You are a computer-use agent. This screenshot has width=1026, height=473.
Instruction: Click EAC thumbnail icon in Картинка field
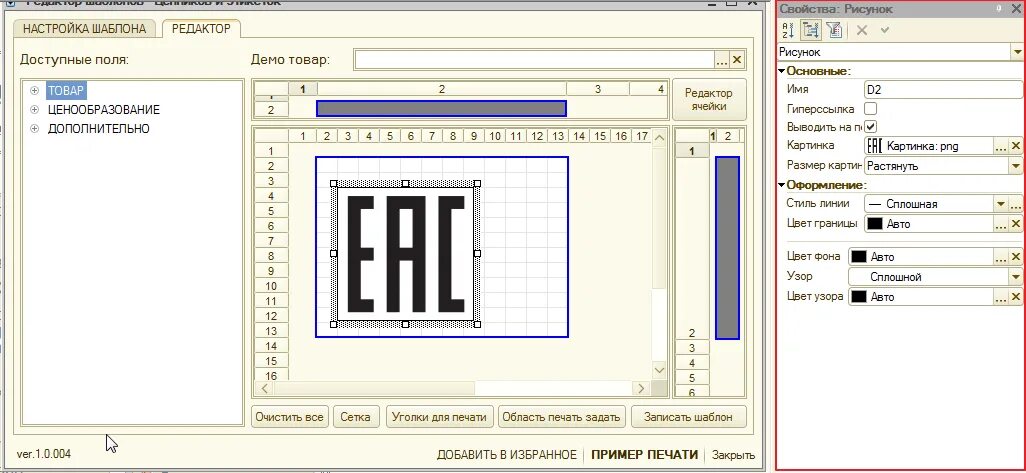tap(875, 147)
